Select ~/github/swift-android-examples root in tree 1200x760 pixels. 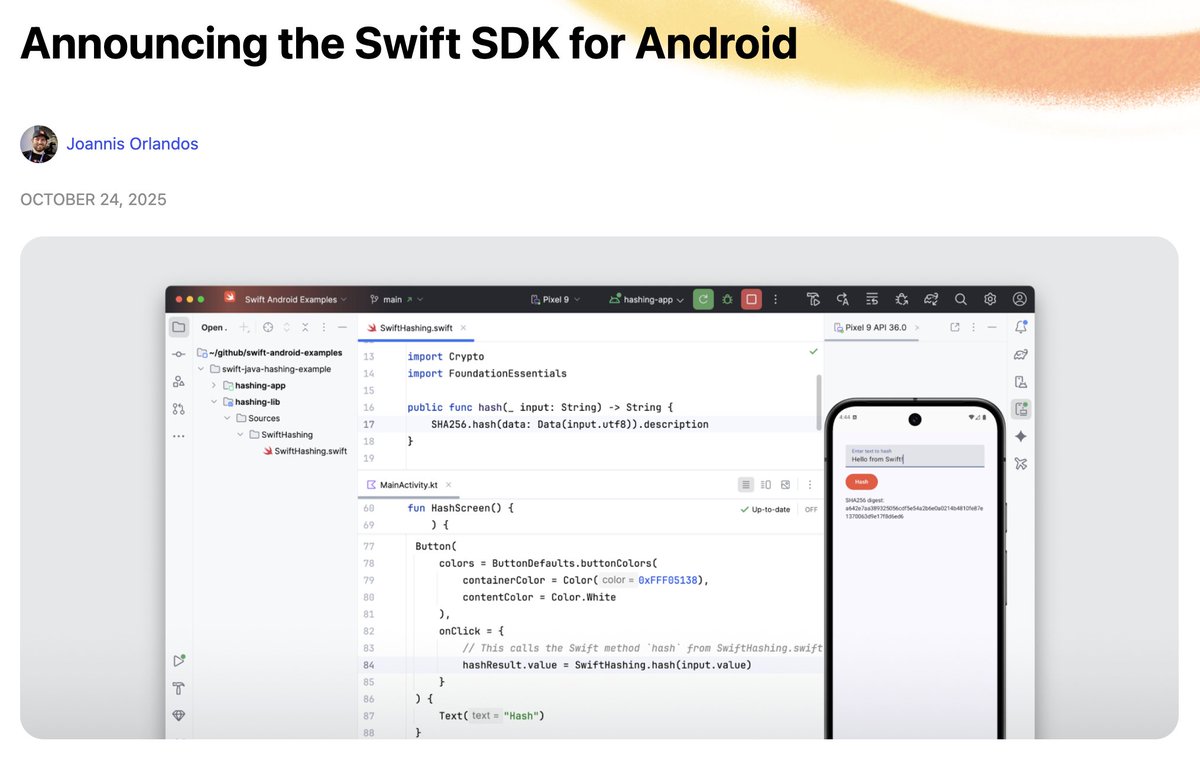click(270, 352)
